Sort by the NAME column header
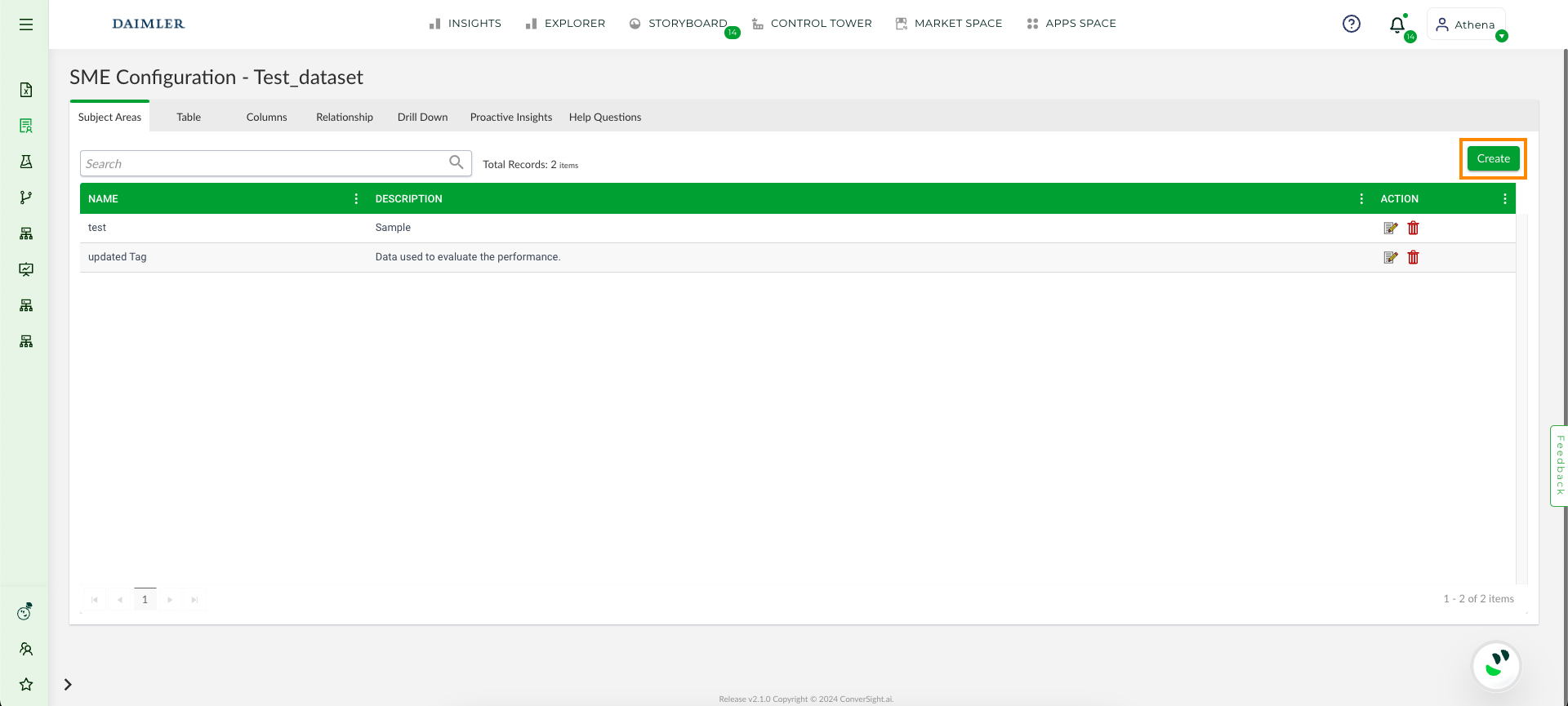 click(103, 198)
